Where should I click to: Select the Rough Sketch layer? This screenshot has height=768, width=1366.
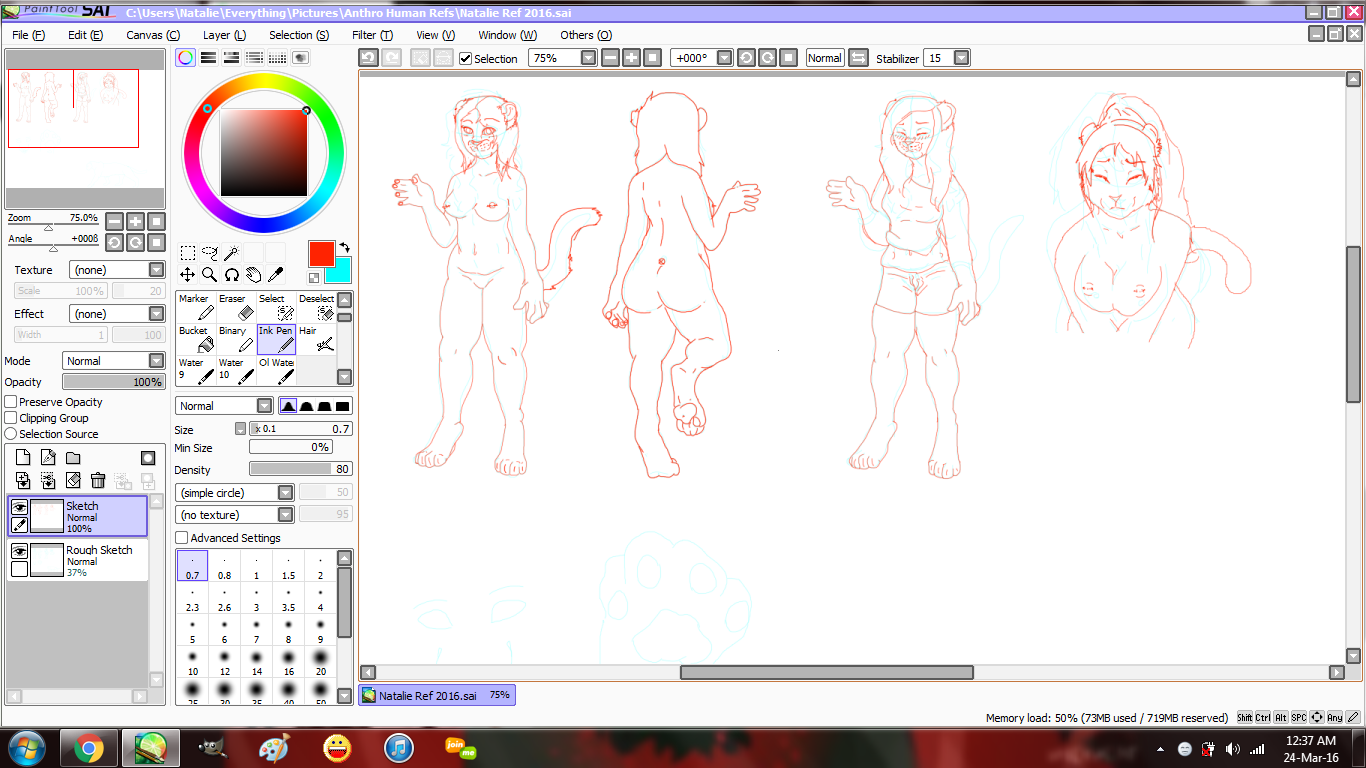(78, 561)
